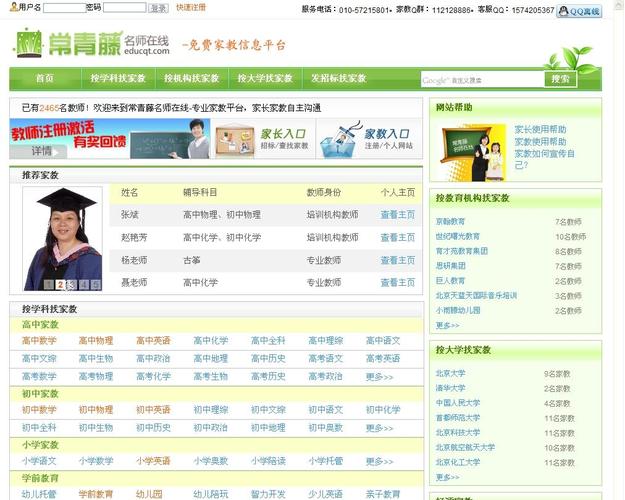Expand 更多>> under 按大学找家教

[447, 477]
